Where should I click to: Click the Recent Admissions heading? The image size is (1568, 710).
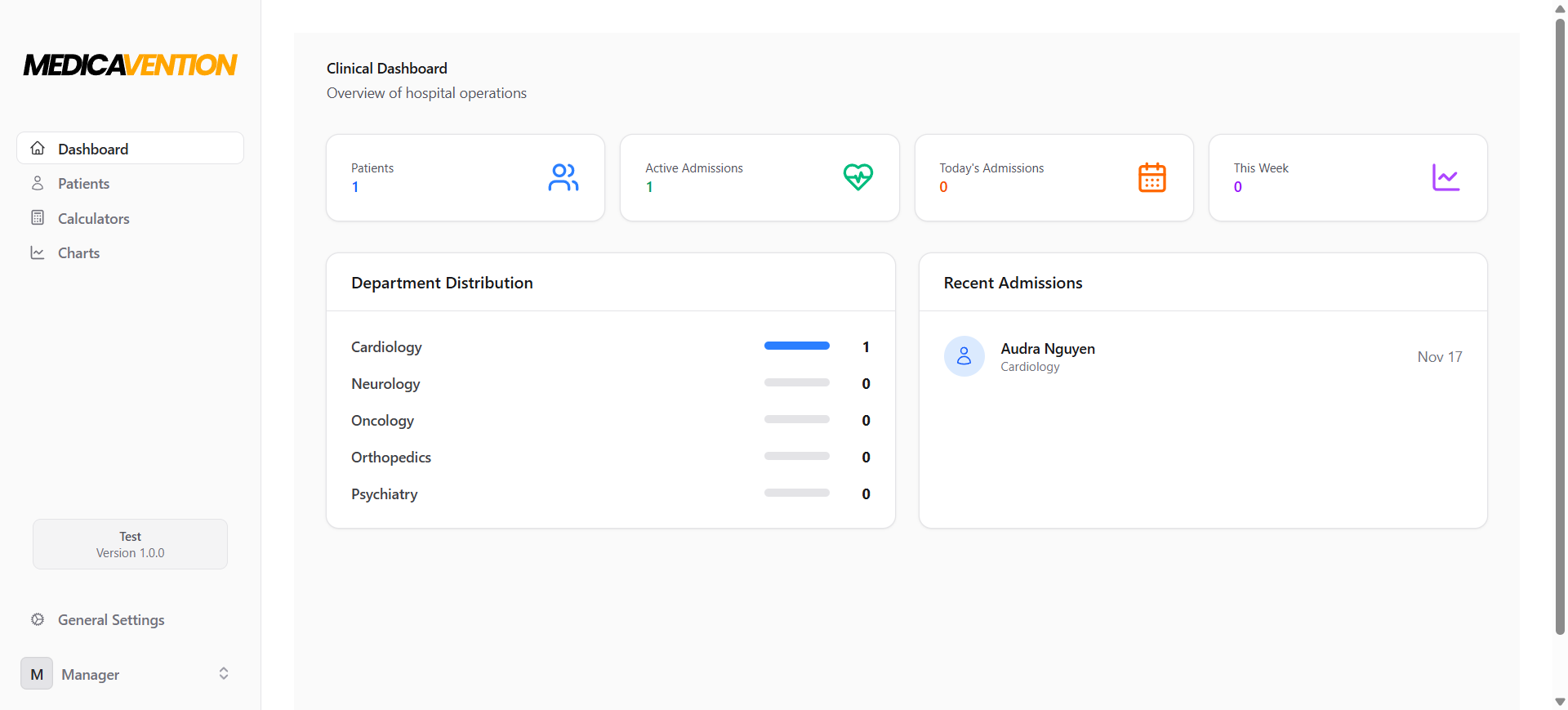click(x=1013, y=283)
